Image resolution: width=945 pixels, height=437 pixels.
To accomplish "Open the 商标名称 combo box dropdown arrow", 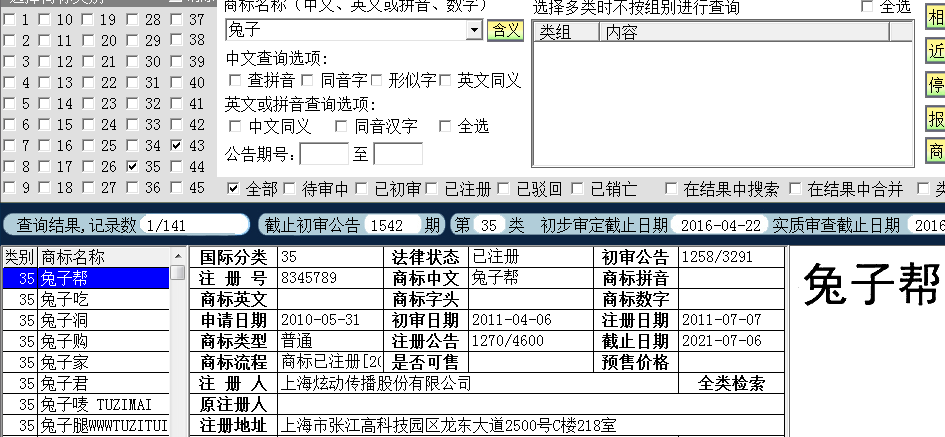I will (x=475, y=30).
